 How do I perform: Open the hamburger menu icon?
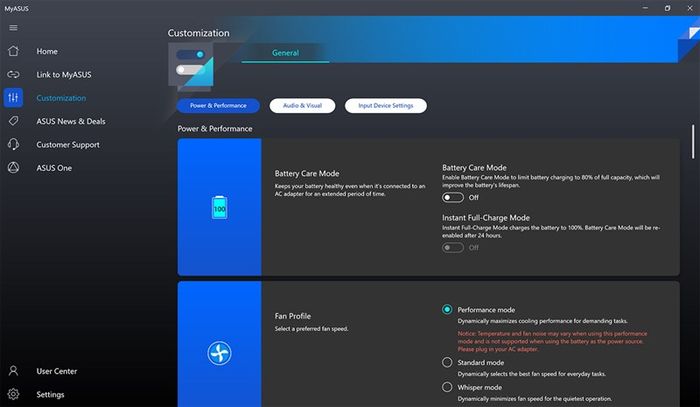pyautogui.click(x=13, y=28)
